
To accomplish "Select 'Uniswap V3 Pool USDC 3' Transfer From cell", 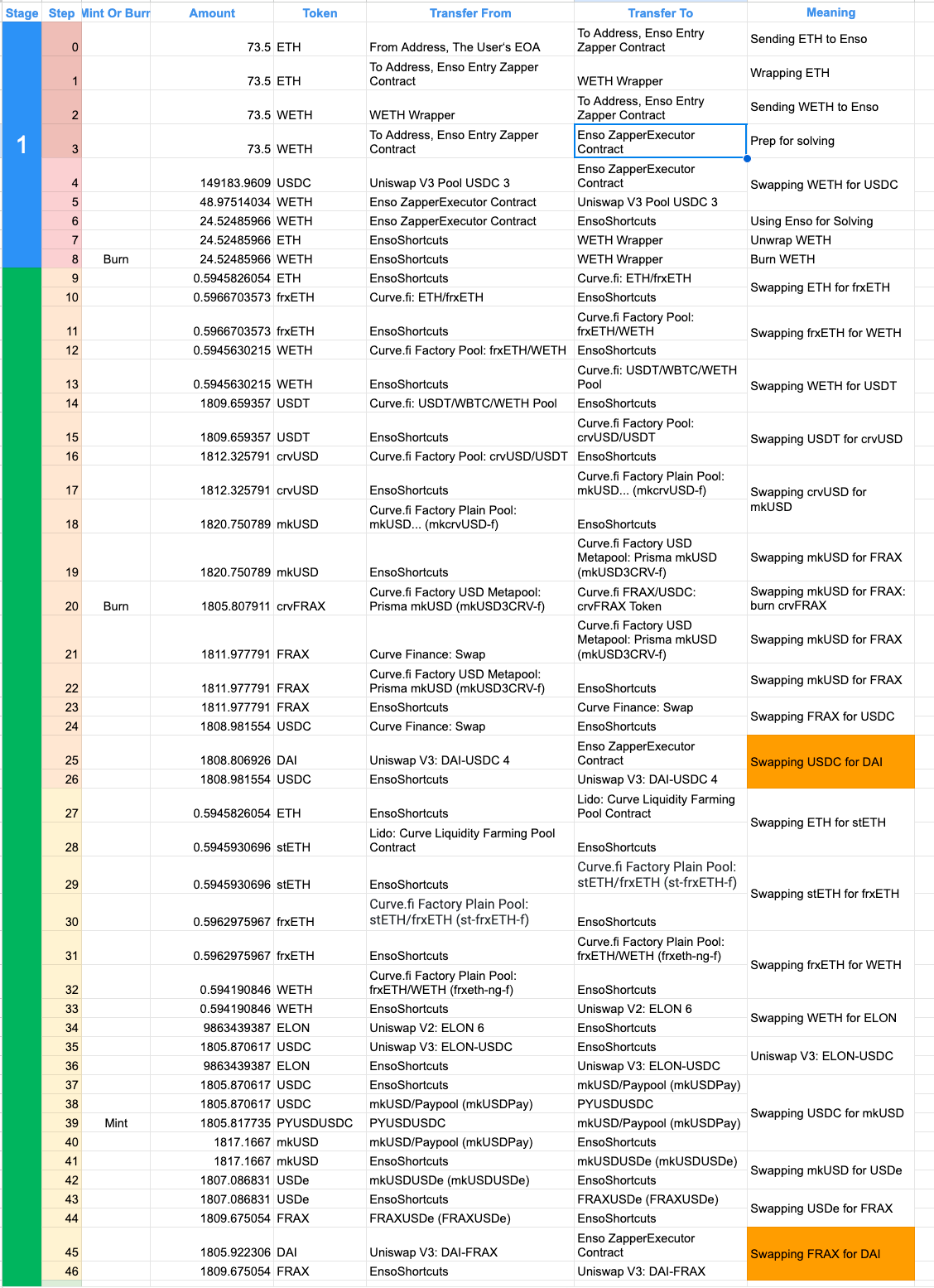I will pyautogui.click(x=470, y=176).
